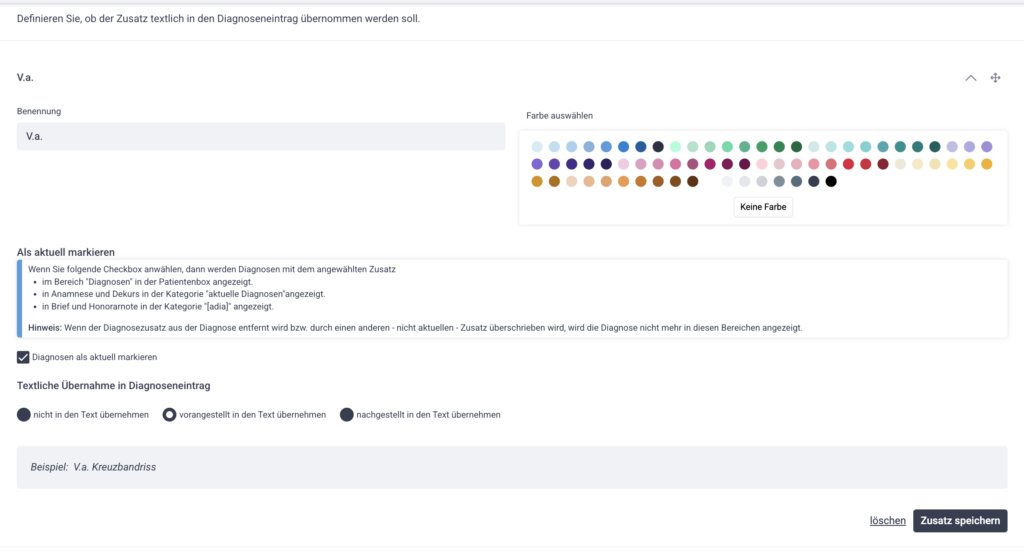Click the 'löschen' link
1024x554 pixels.
click(887, 521)
